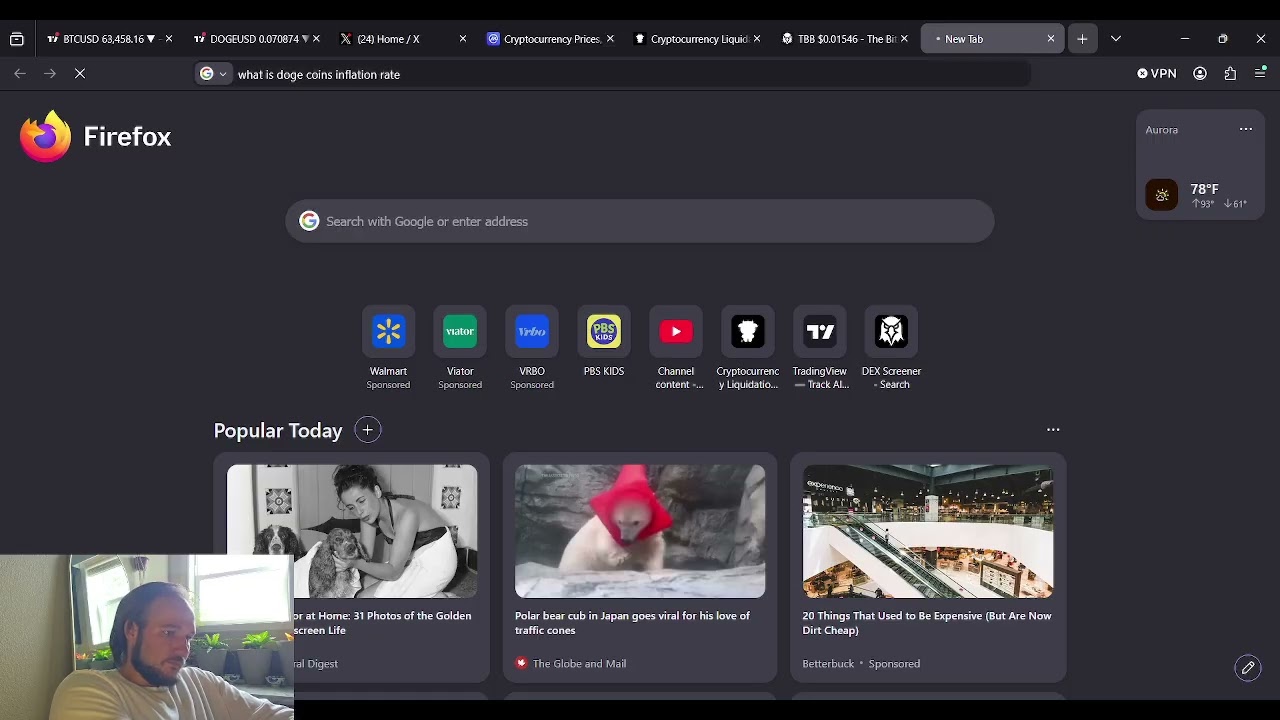Screen dimensions: 1280x720
Task: Open the Extensions panel
Action: (1230, 73)
